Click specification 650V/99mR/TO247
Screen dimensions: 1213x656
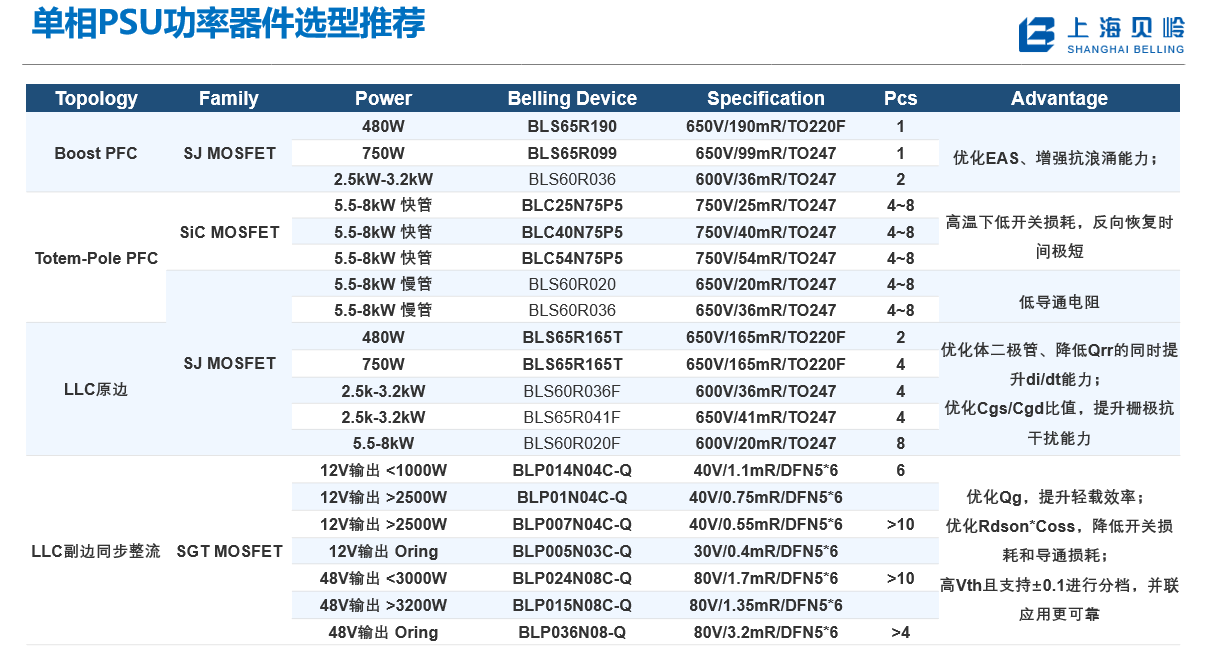point(766,154)
